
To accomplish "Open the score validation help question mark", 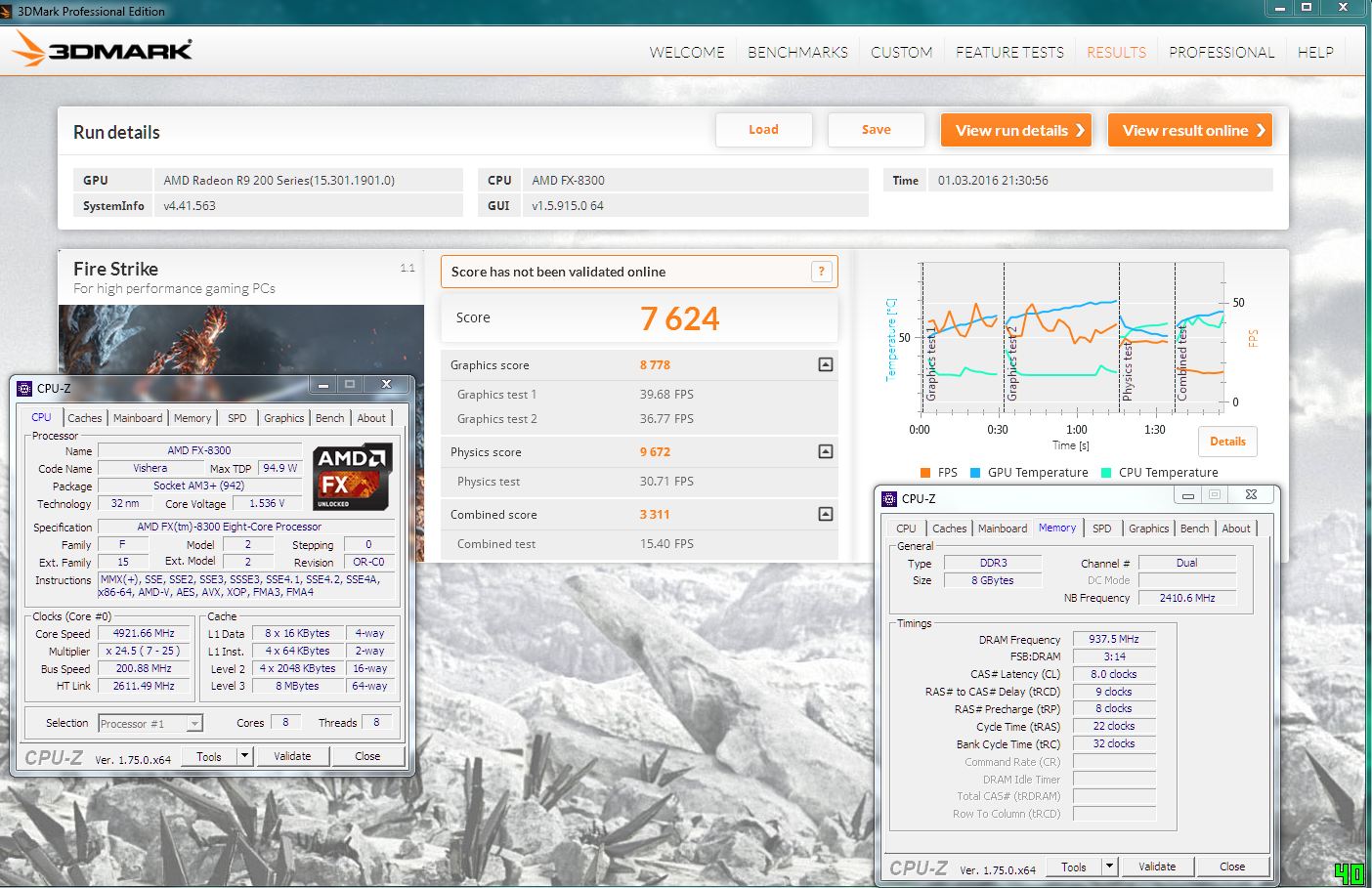I will (x=822, y=272).
